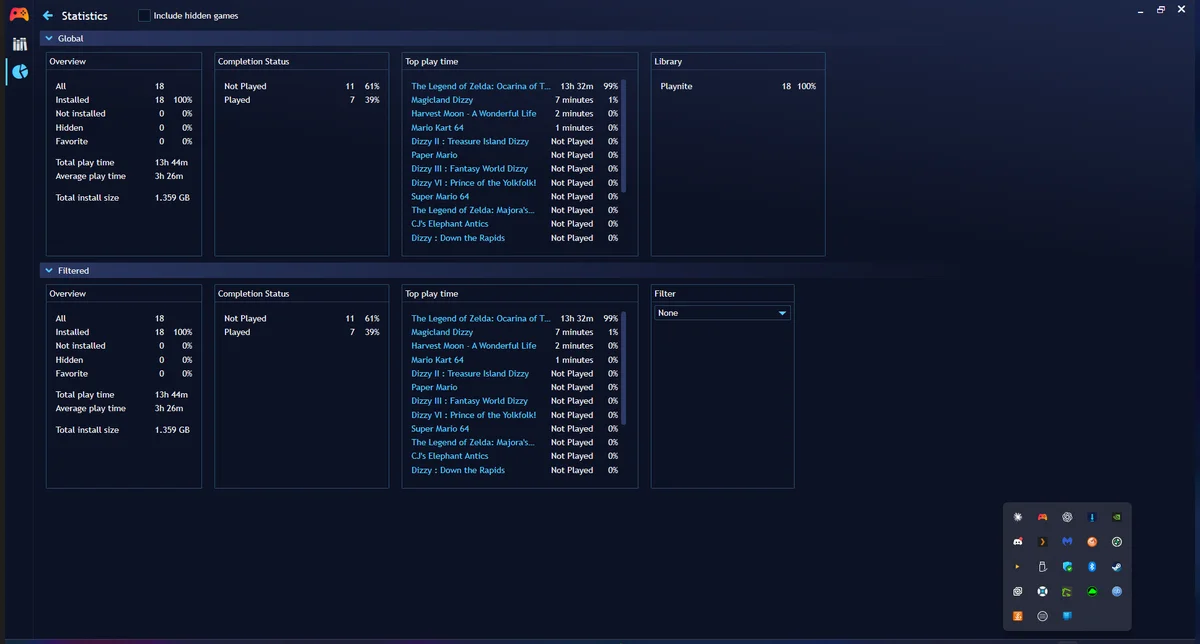Open Dizzy II Treasure Island in Global list
Screen dimensions: 1200x644
pyautogui.click(x=470, y=142)
